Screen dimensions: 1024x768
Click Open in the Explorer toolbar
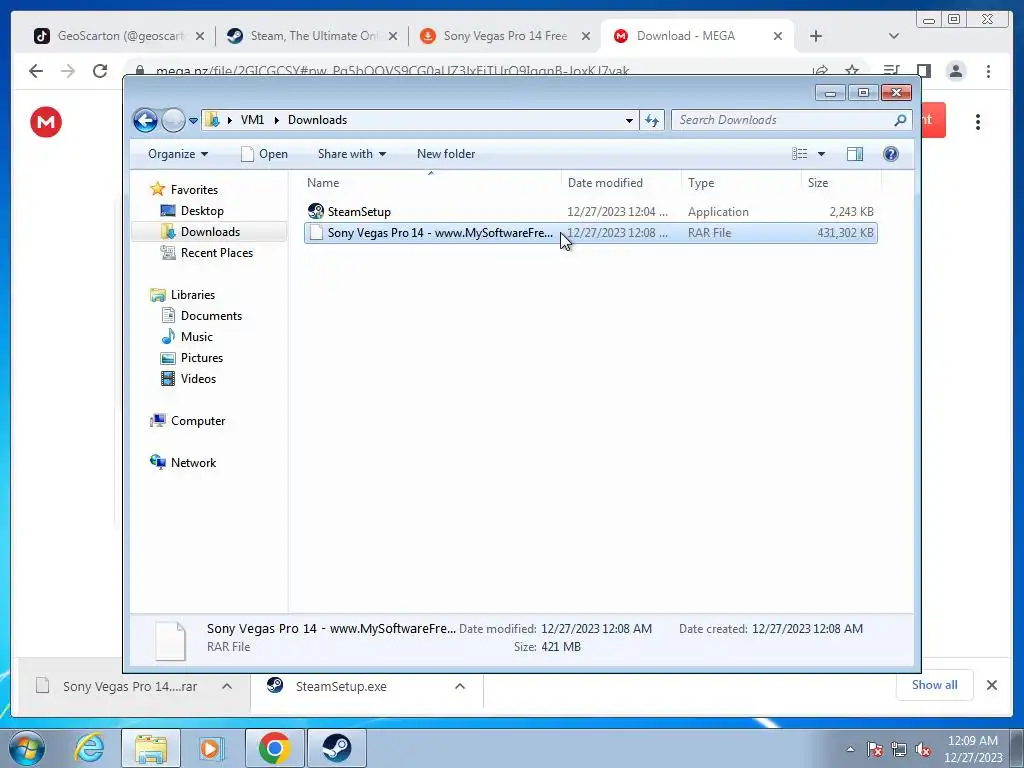tap(264, 154)
